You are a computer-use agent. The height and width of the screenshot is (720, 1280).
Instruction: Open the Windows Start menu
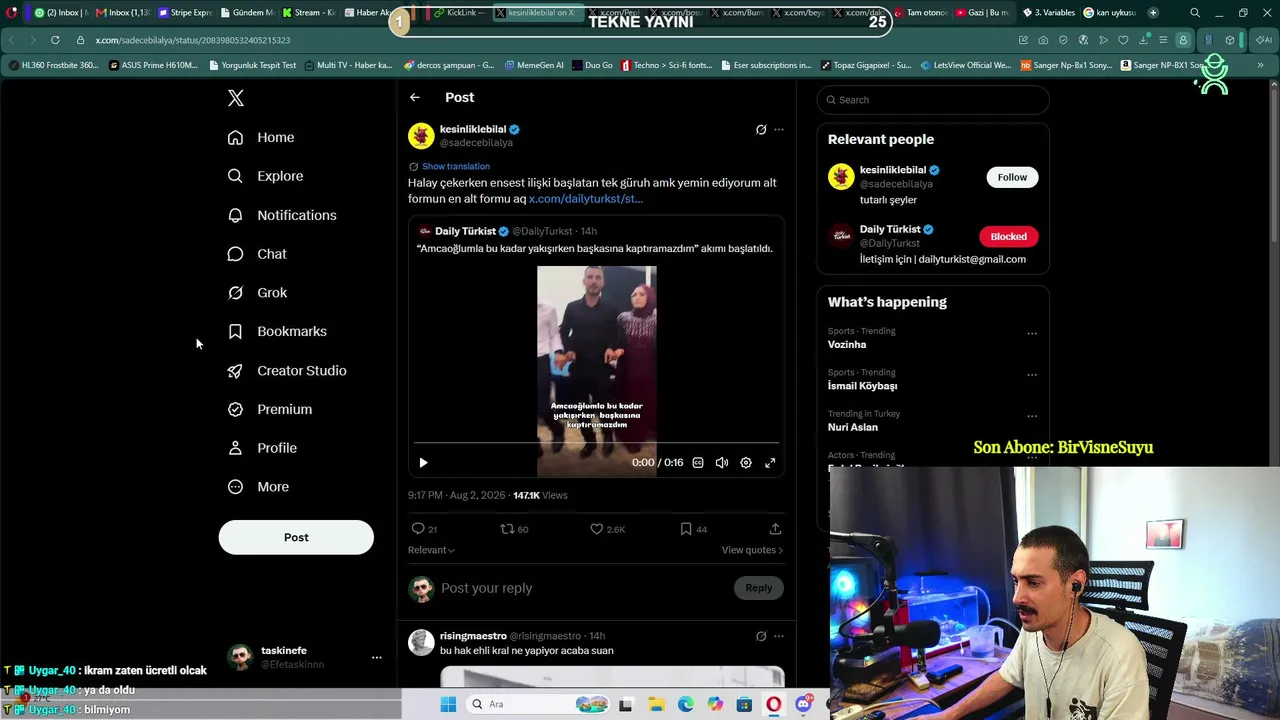tap(448, 704)
